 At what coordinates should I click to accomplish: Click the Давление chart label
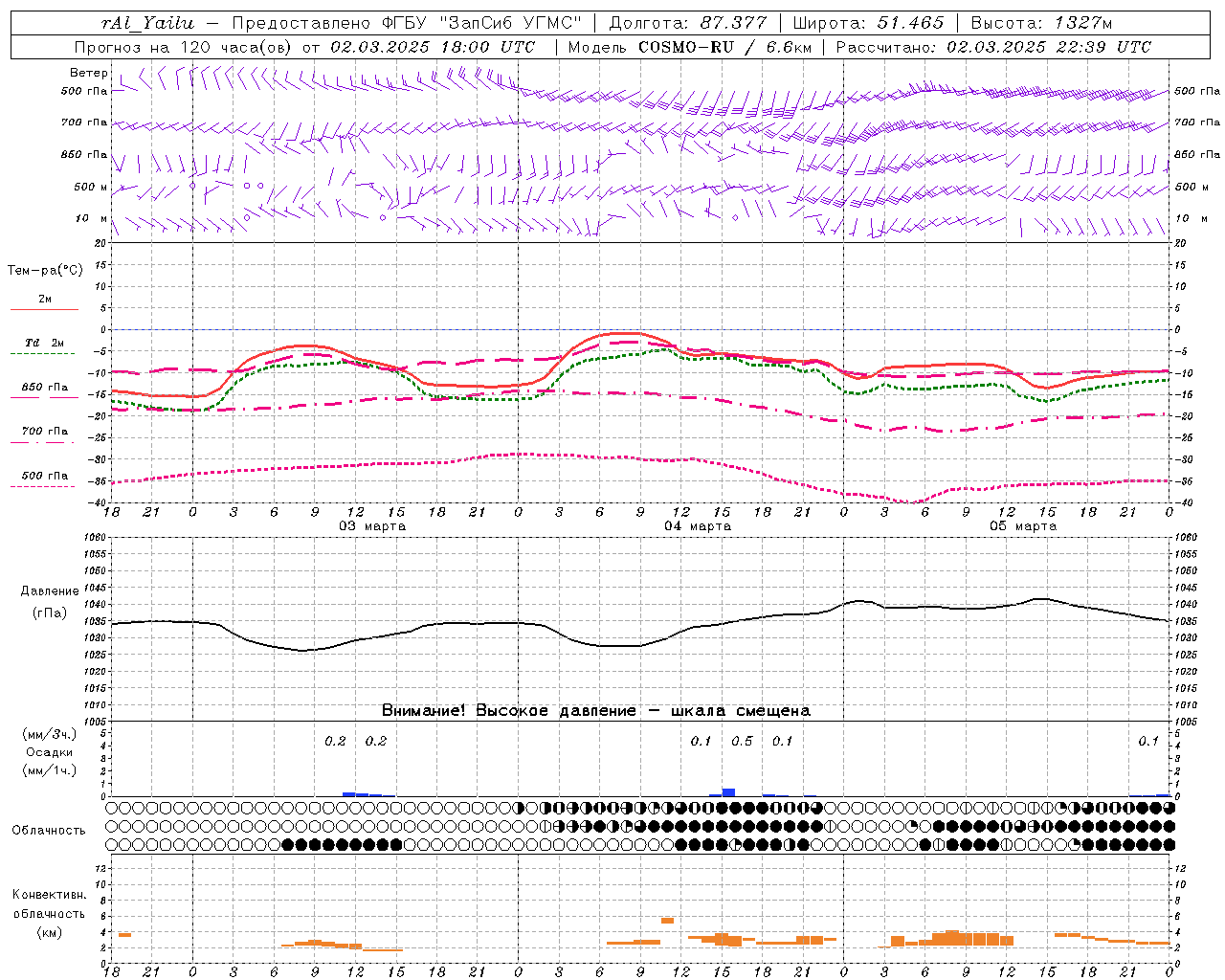pos(50,591)
